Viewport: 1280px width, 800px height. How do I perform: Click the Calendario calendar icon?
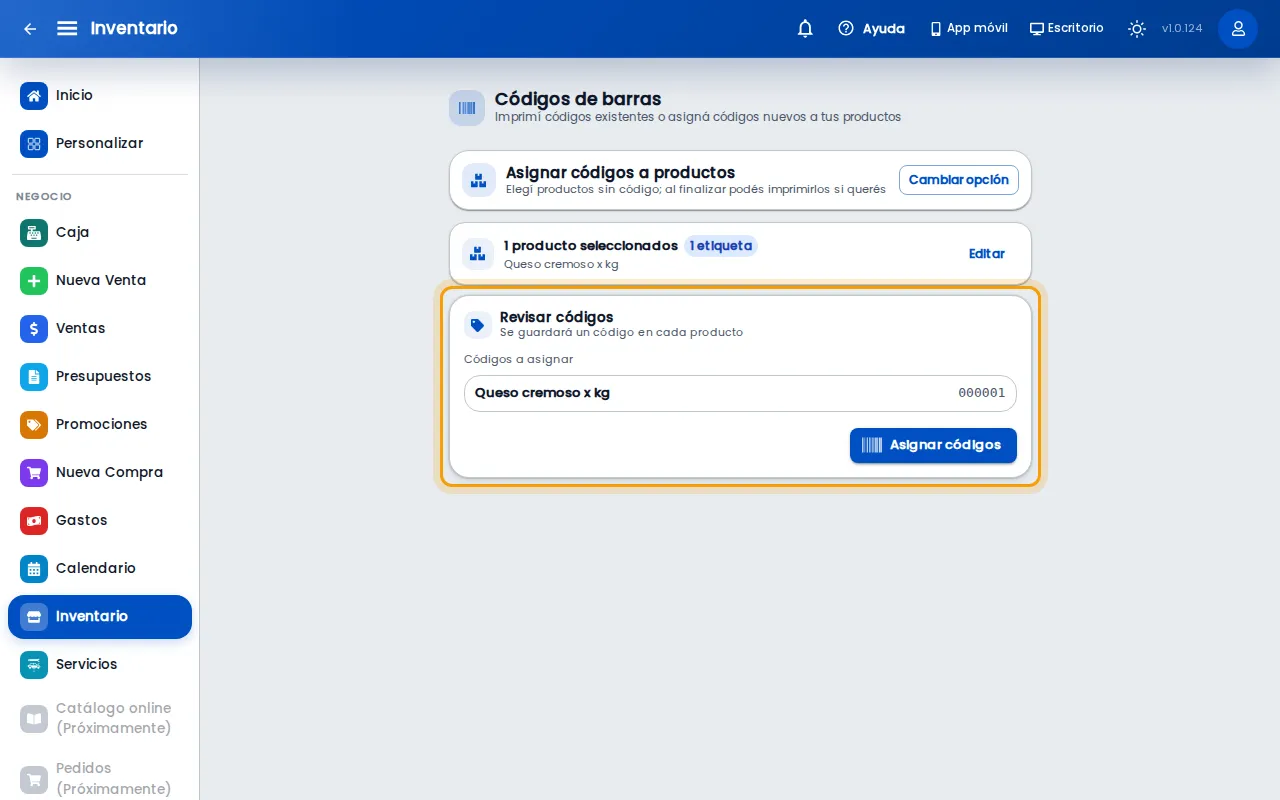point(34,569)
